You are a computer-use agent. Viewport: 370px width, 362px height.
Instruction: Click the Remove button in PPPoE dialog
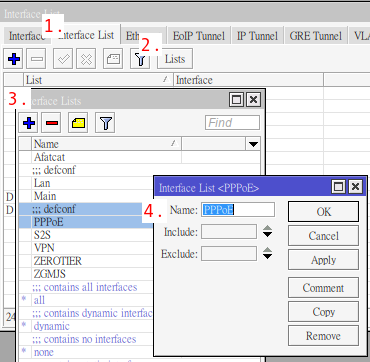click(x=323, y=336)
